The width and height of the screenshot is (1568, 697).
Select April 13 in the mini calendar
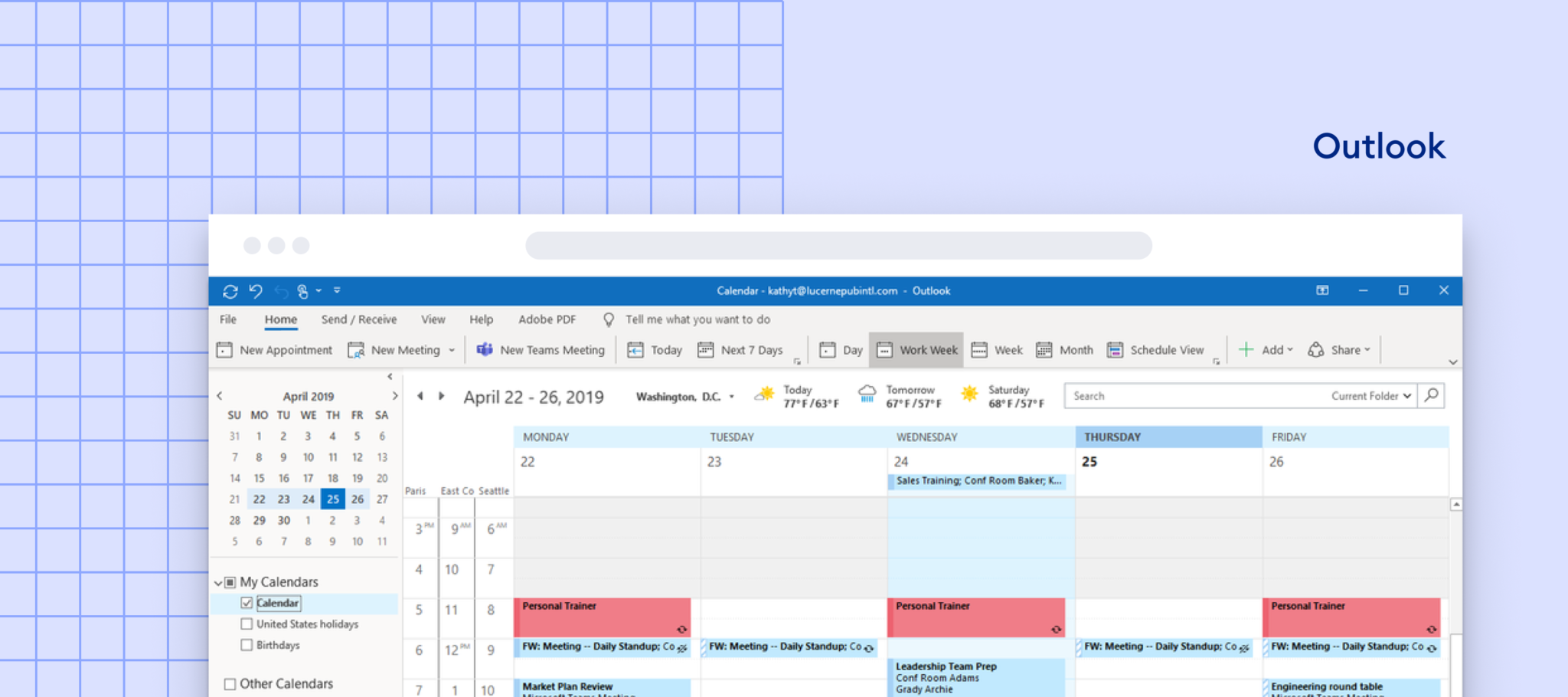[x=382, y=457]
